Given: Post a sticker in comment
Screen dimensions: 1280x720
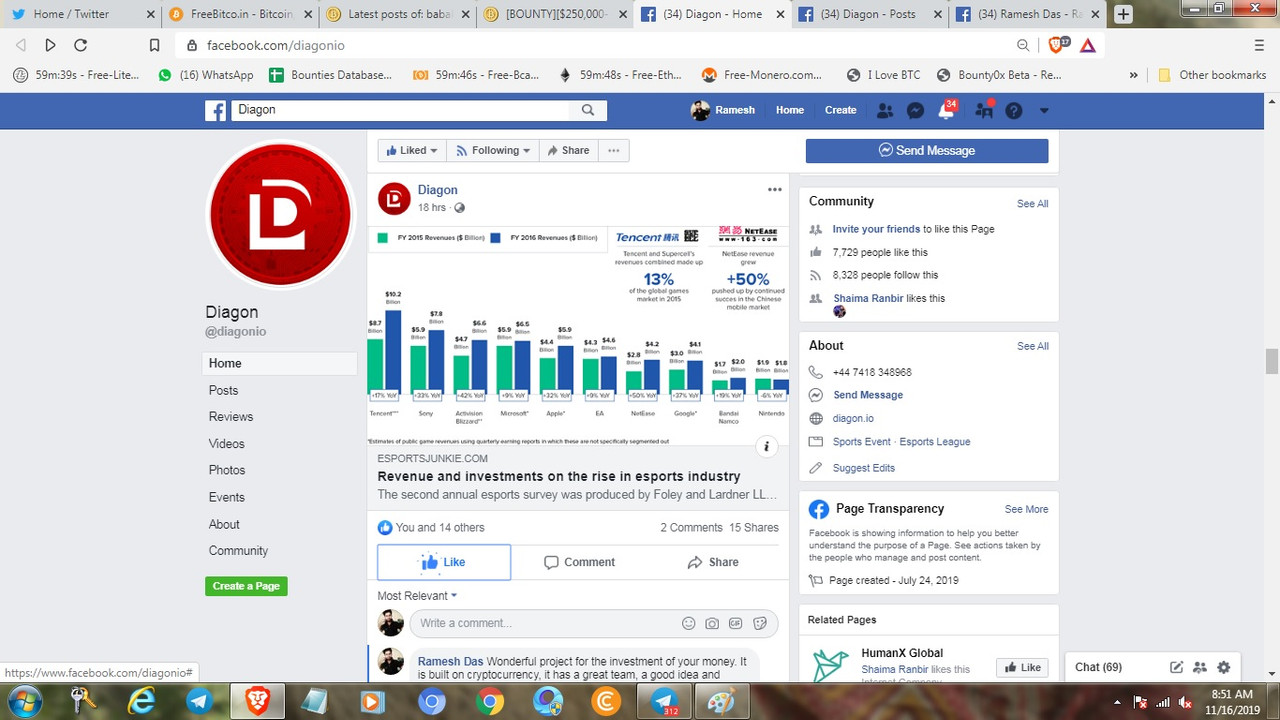Looking at the screenshot, I should coord(760,623).
